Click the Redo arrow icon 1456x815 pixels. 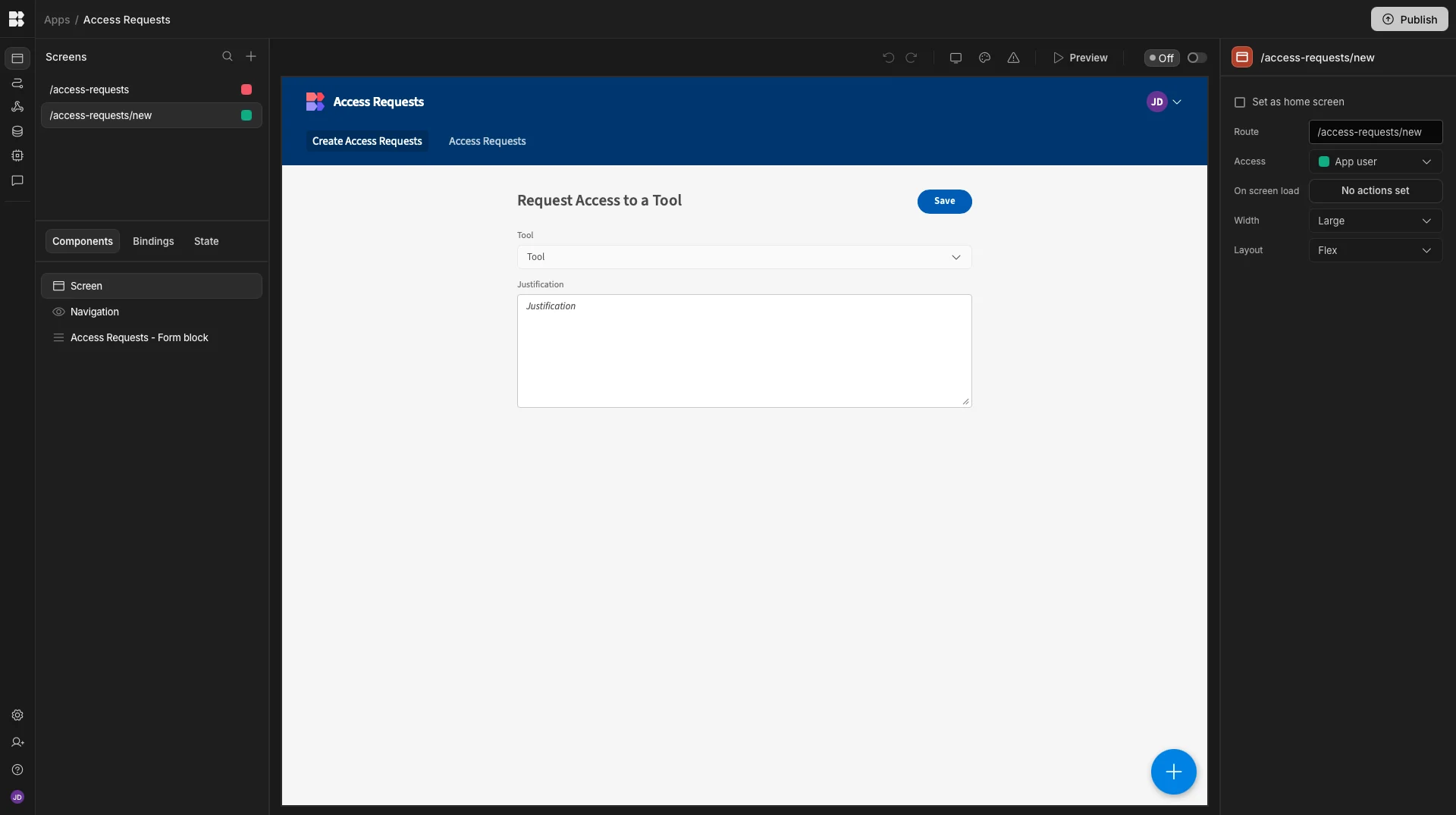pos(912,58)
